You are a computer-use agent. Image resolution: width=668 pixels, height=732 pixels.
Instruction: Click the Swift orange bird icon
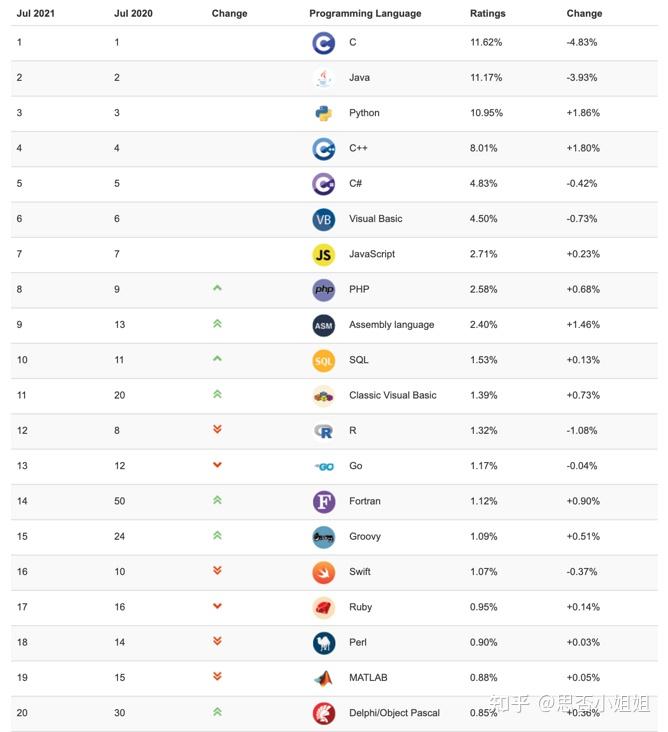323,572
